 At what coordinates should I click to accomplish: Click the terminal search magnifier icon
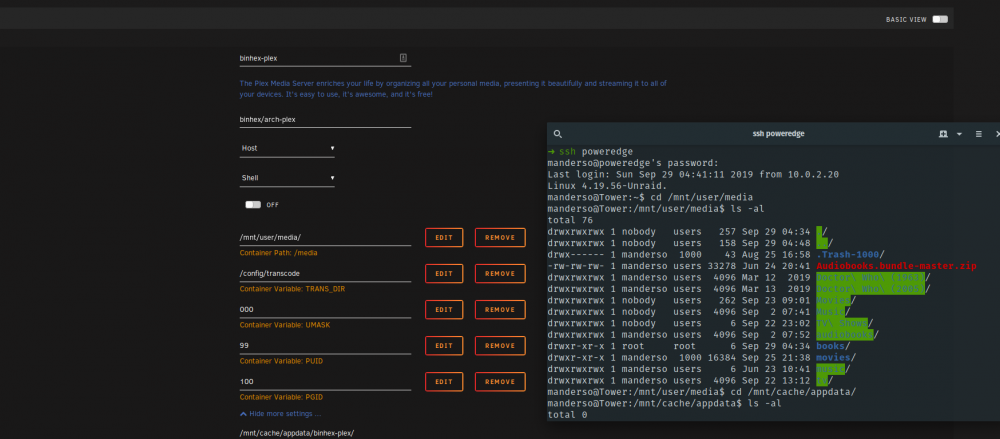(557, 134)
